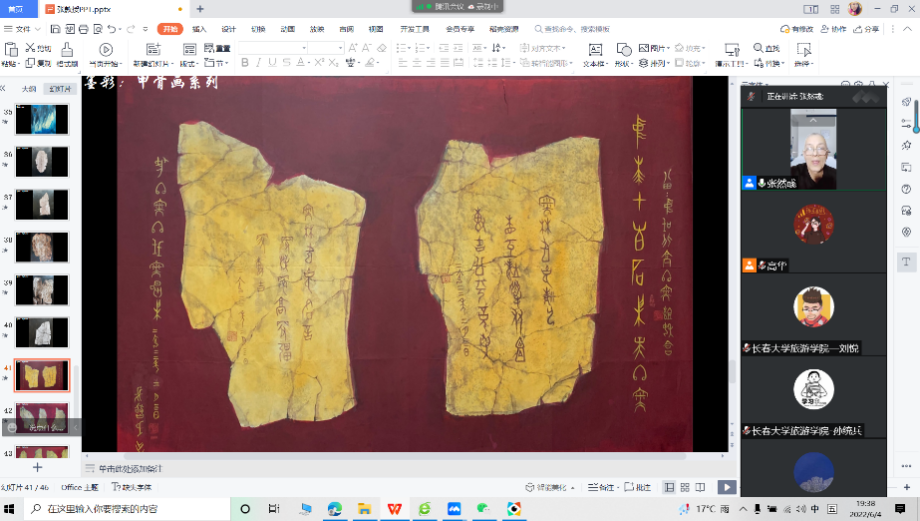Select slide 38 thumbnail
The image size is (920, 521).
point(42,247)
